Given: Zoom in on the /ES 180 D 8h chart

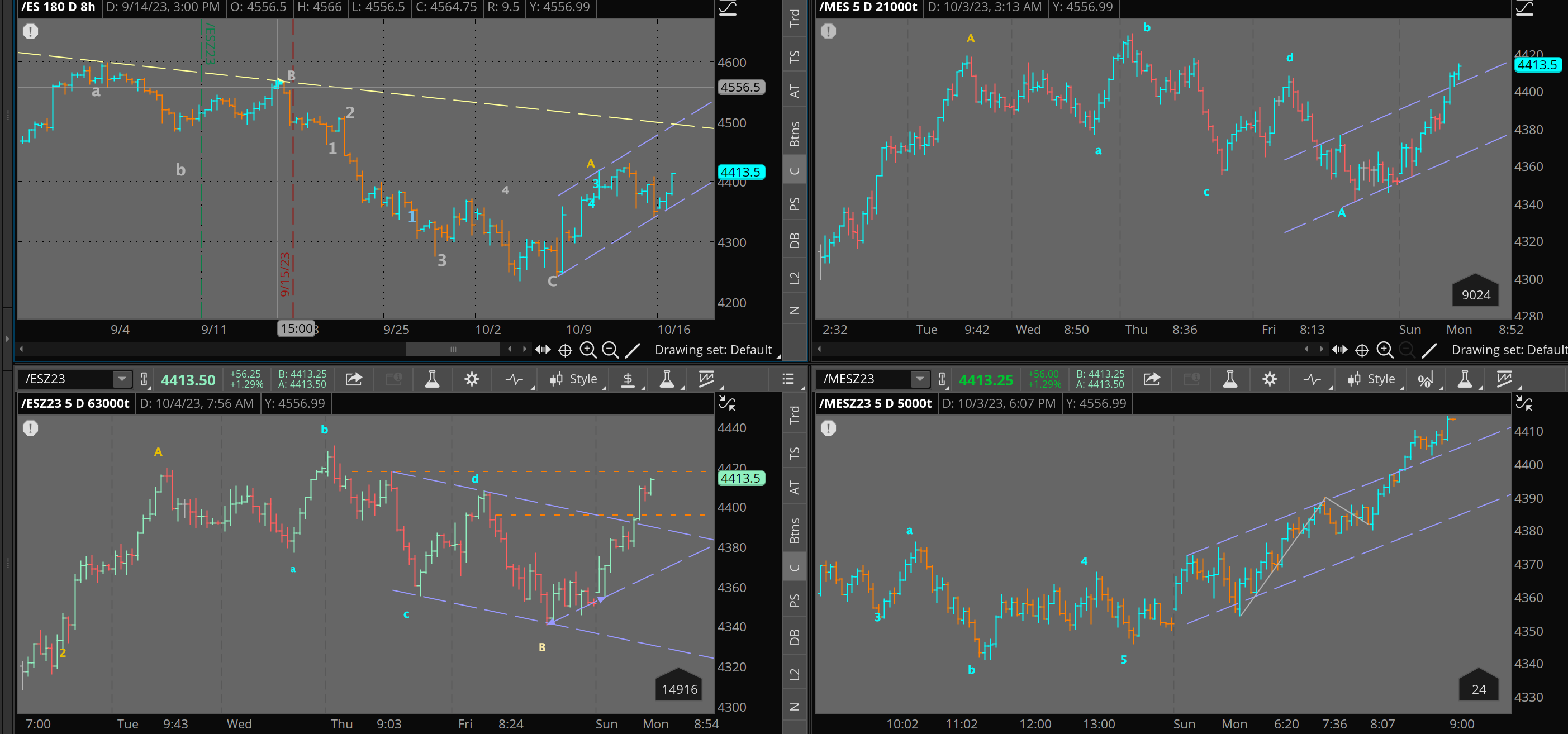Looking at the screenshot, I should tap(587, 350).
